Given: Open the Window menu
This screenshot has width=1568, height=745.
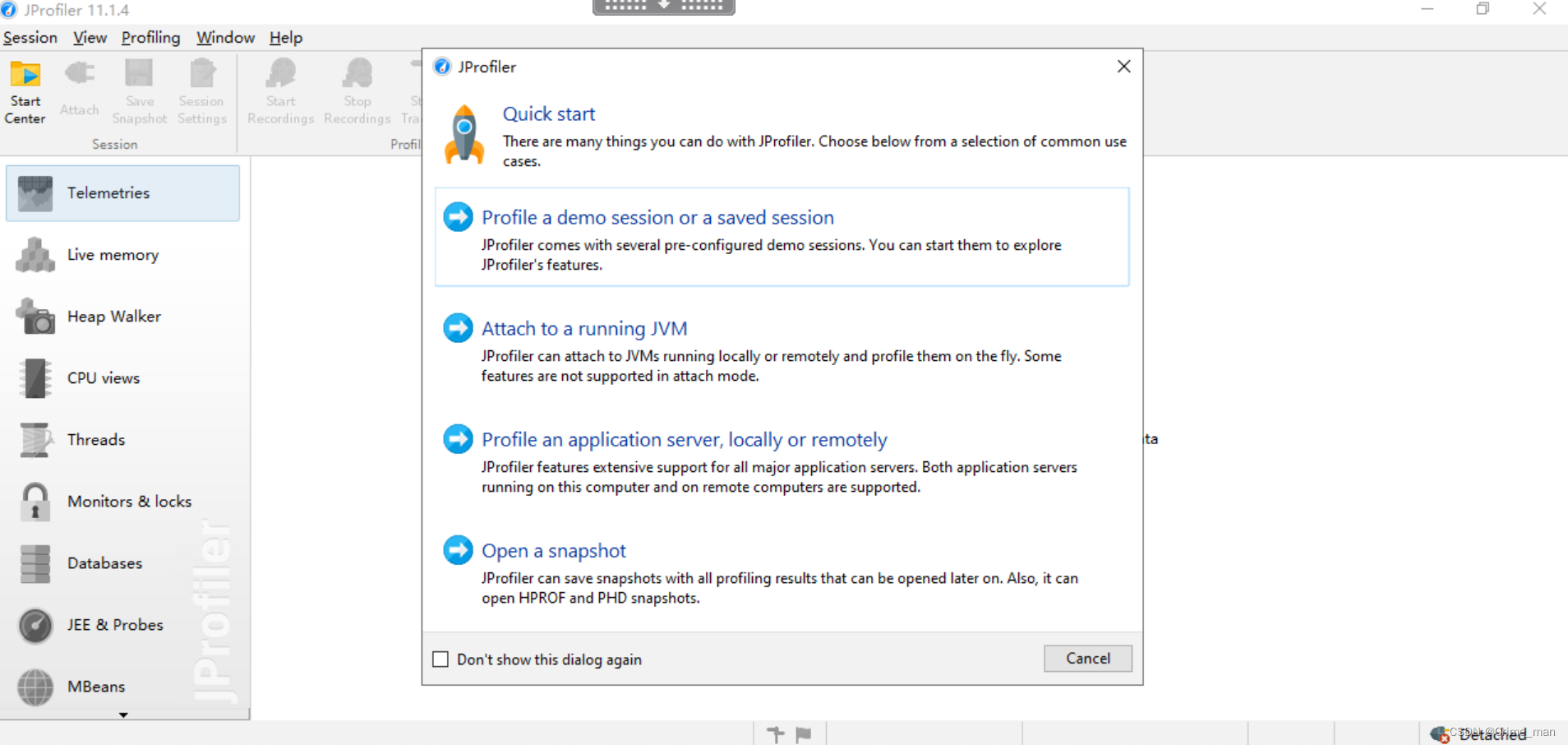Looking at the screenshot, I should (225, 38).
